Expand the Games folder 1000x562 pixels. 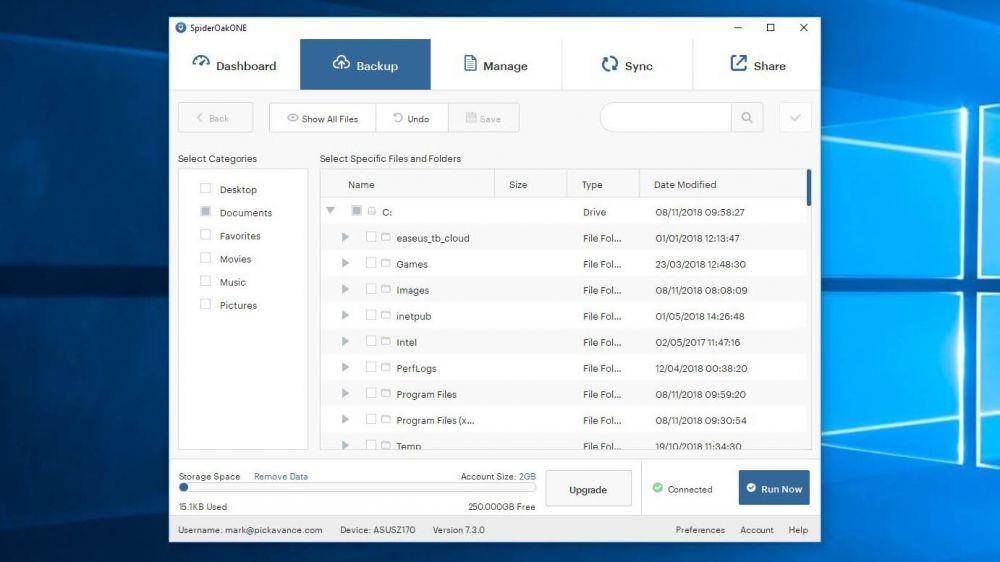click(x=345, y=263)
